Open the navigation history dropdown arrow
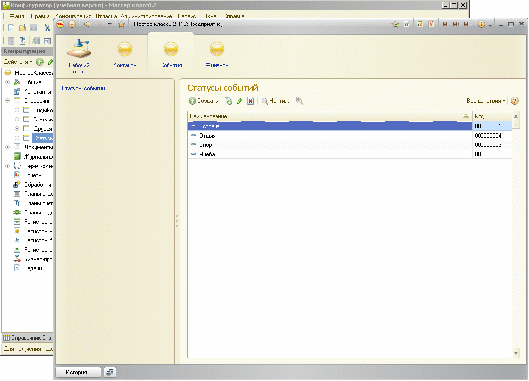The height and width of the screenshot is (381, 529). pos(110,24)
